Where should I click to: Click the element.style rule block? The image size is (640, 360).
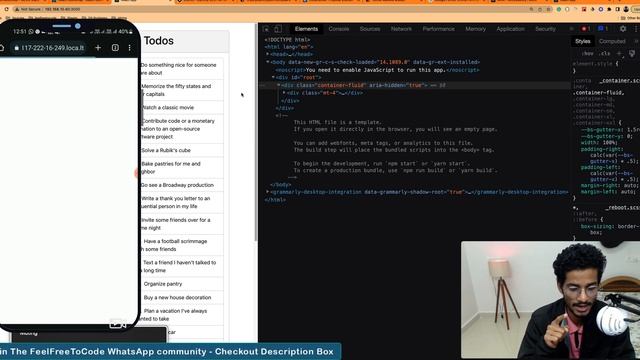pyautogui.click(x=596, y=67)
